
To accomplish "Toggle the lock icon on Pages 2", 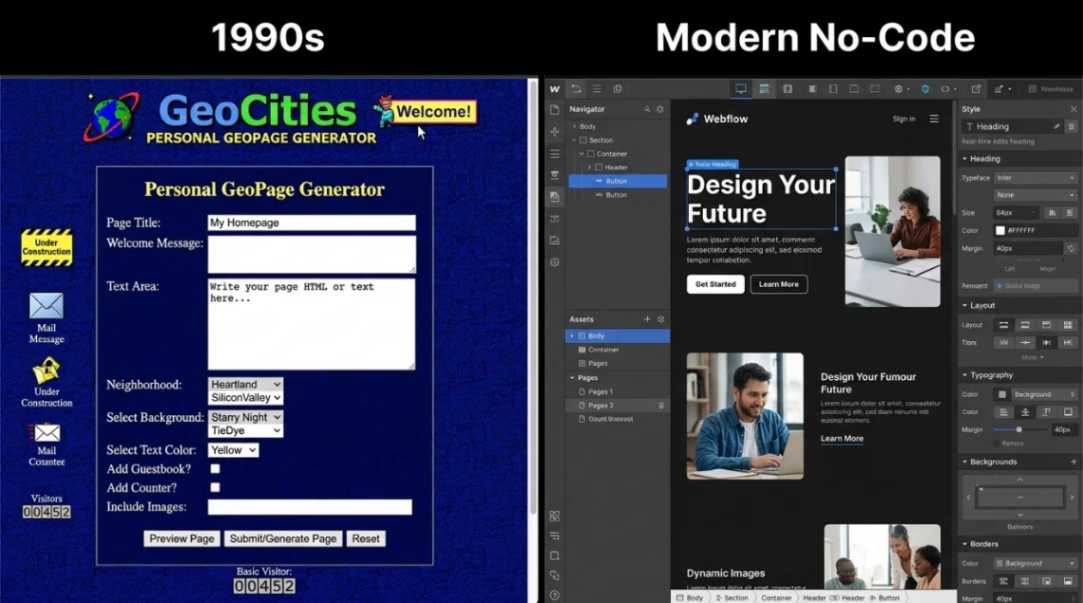I will click(661, 405).
